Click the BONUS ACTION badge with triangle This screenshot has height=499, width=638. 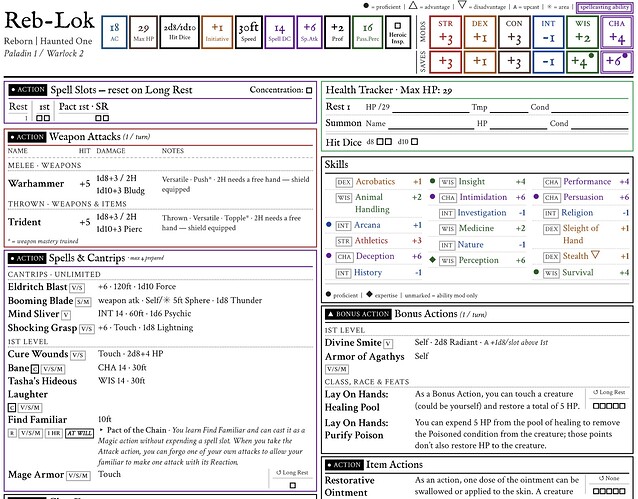pyautogui.click(x=358, y=314)
